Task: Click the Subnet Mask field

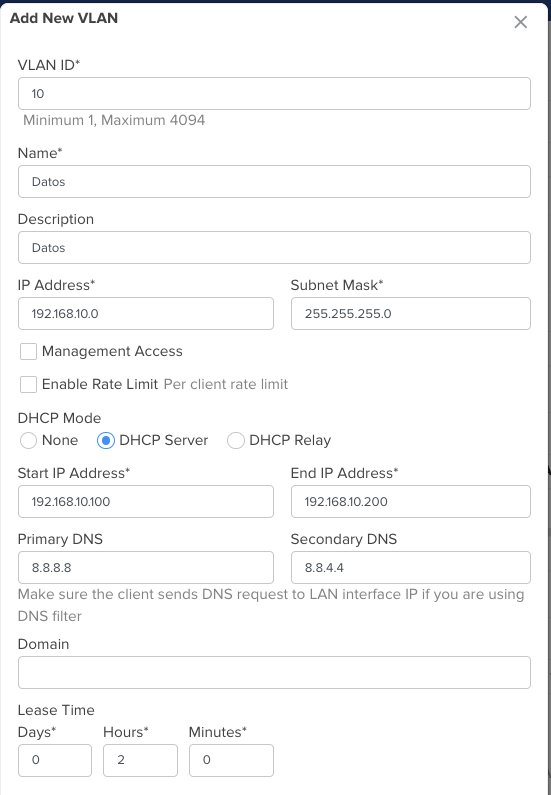Action: click(x=411, y=313)
